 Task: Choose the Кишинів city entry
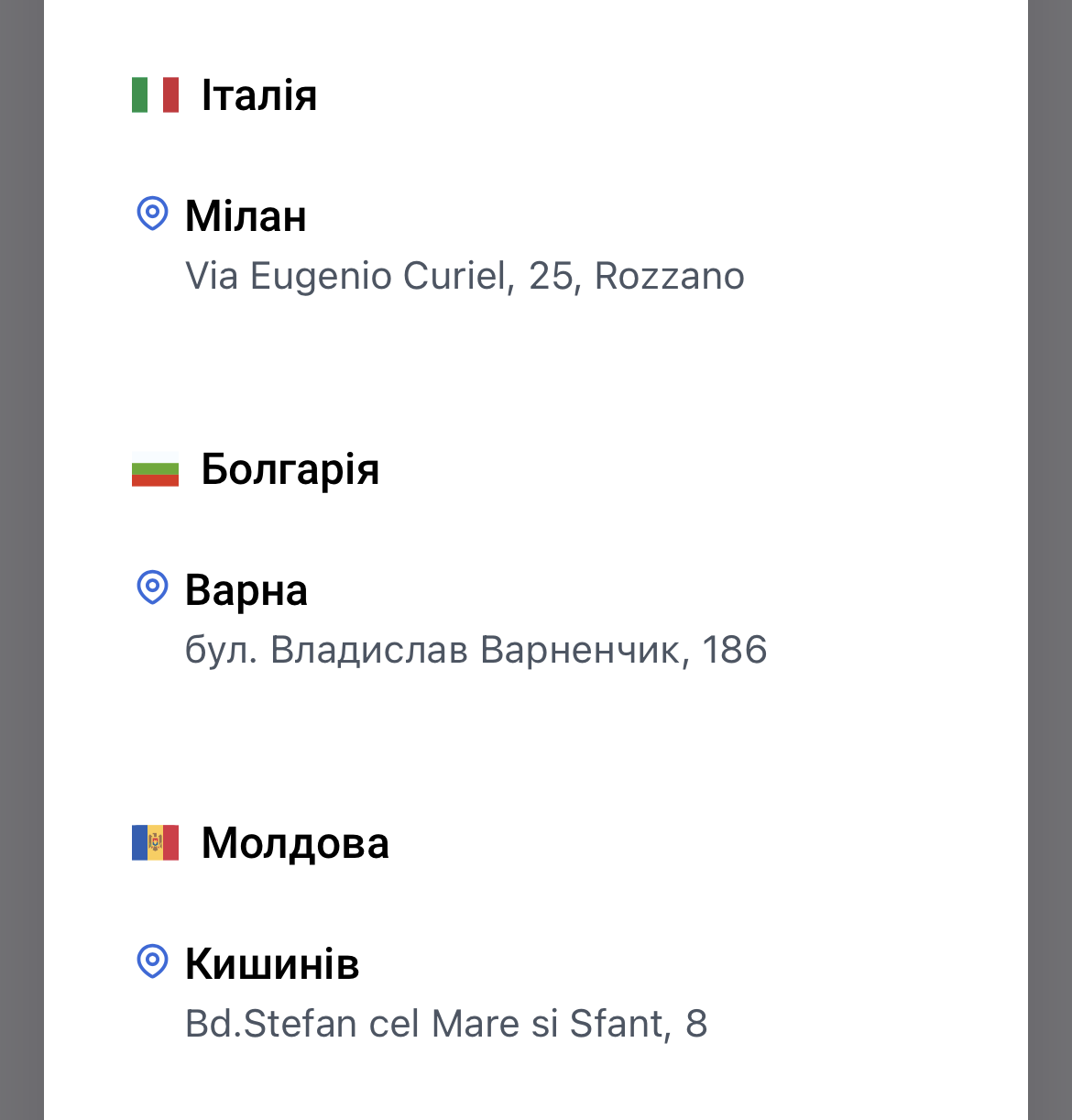coord(272,964)
